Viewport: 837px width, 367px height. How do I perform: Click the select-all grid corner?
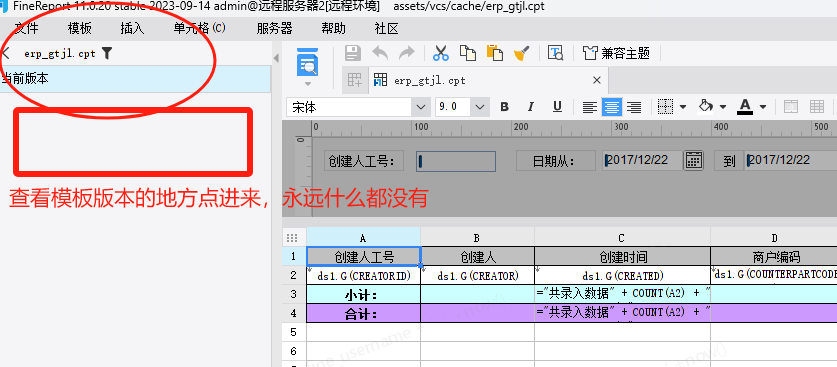[x=293, y=237]
